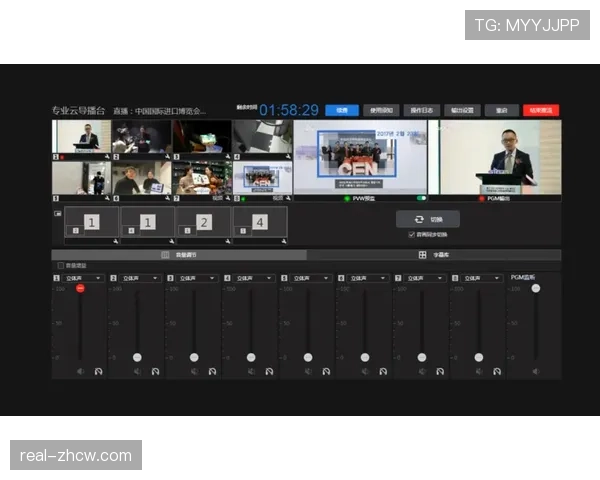
Task: Mute channel 1 speaker icon
Action: click(x=81, y=371)
